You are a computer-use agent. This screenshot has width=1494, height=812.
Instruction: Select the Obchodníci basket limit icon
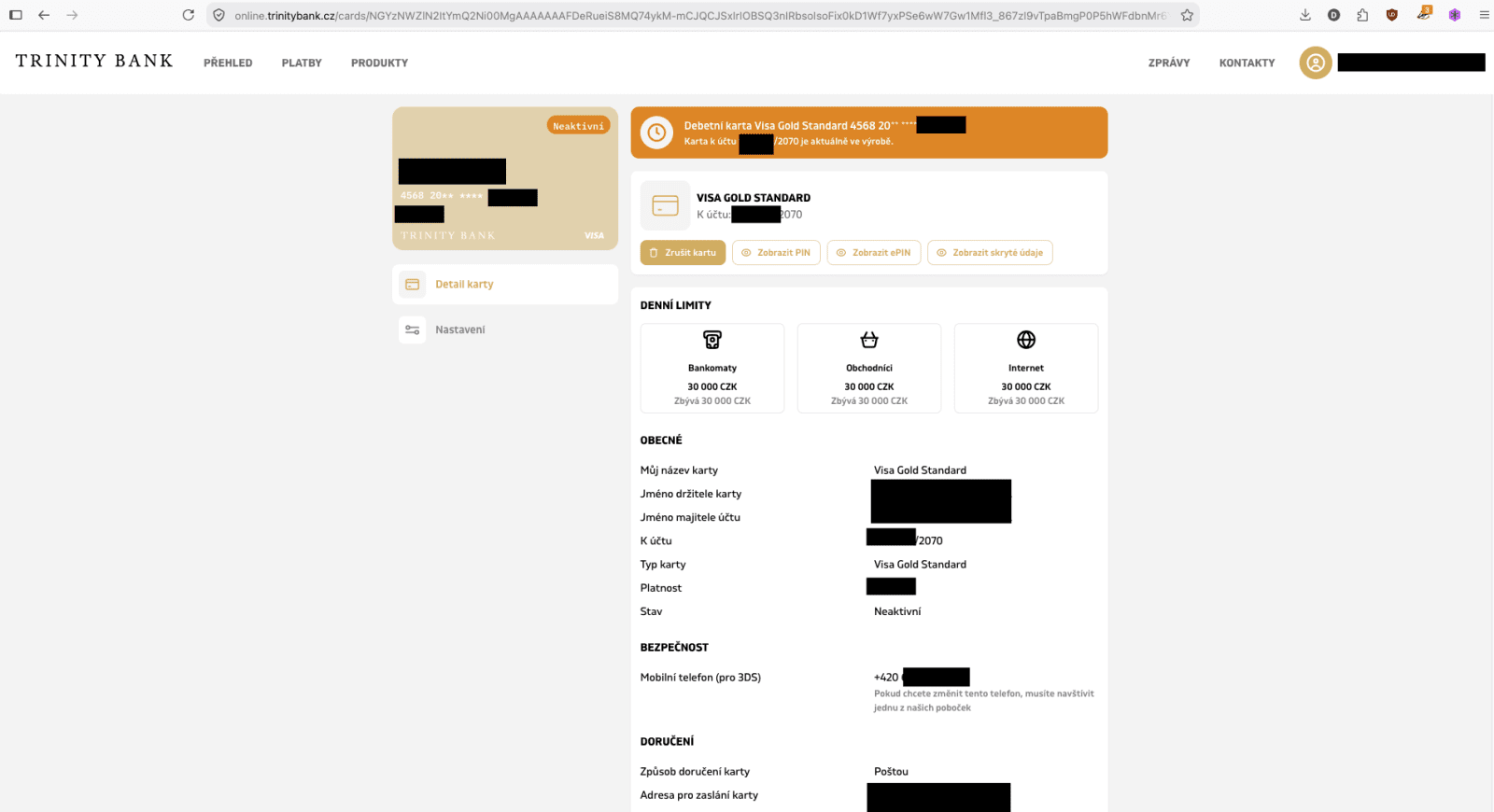pyautogui.click(x=869, y=340)
